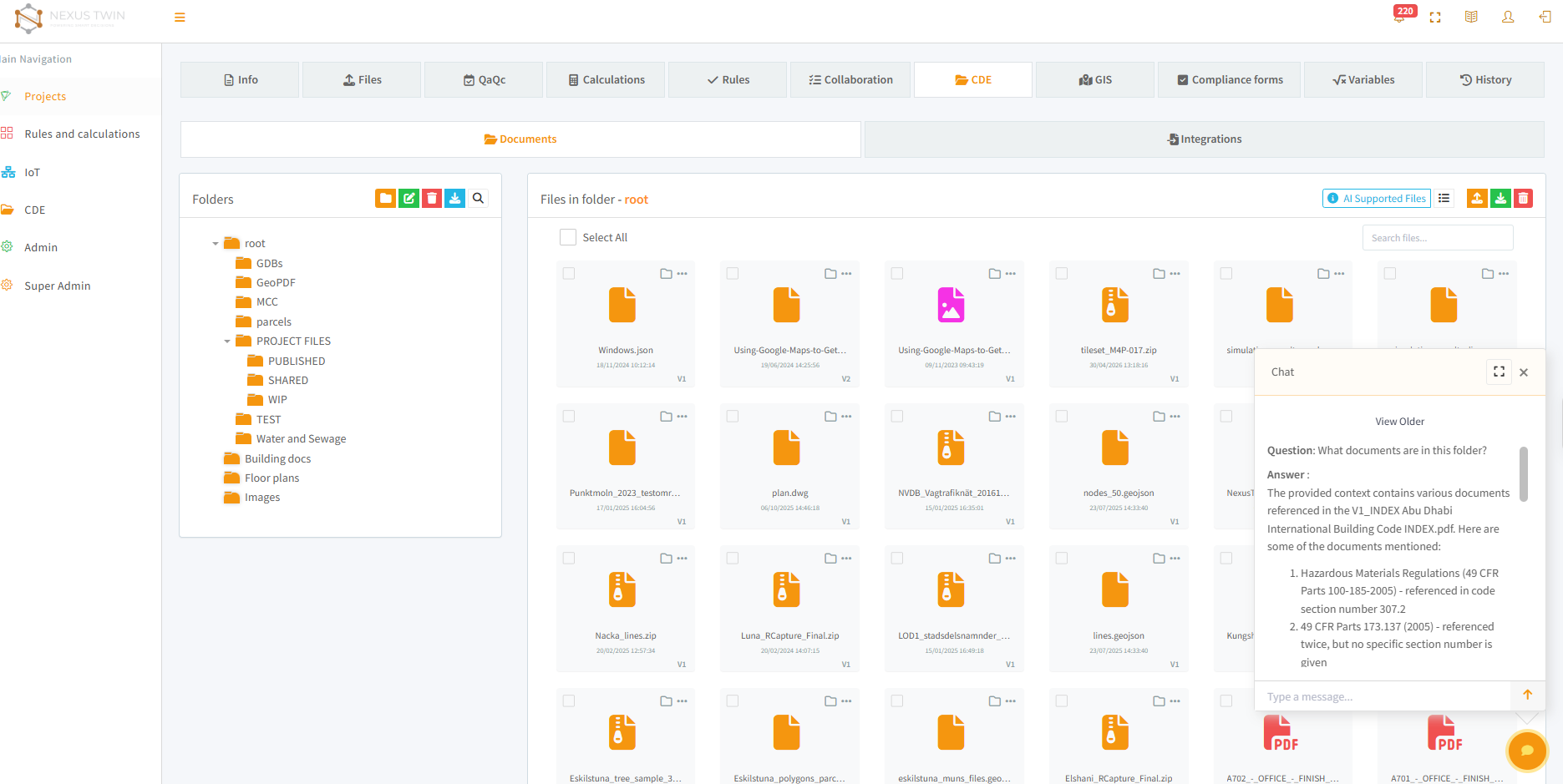Open the GIS tab
Image resolution: width=1563 pixels, height=784 pixels.
point(1095,80)
